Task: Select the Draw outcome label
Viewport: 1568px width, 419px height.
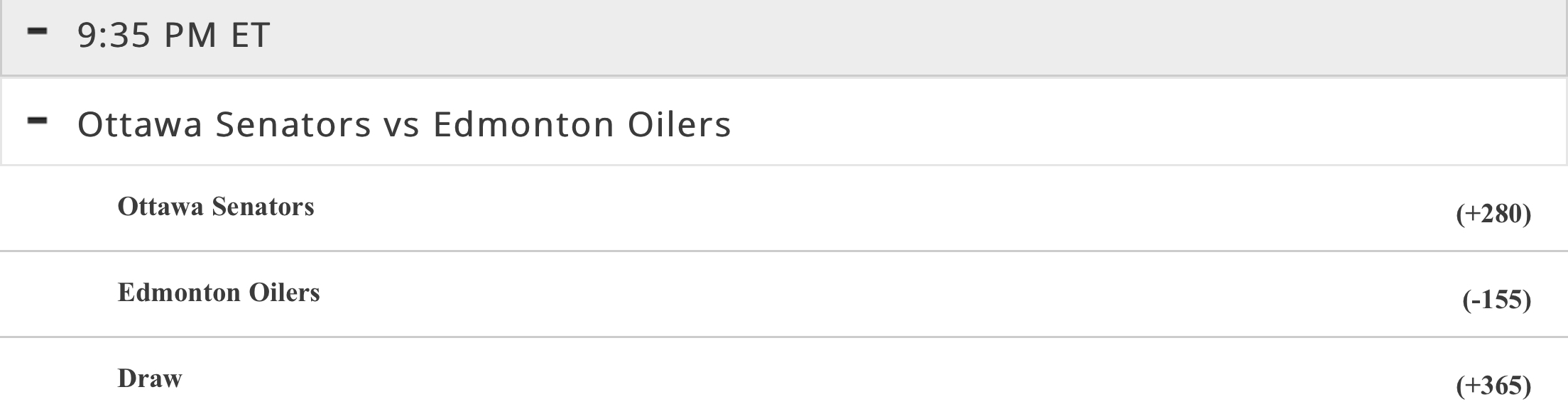Action: click(150, 379)
